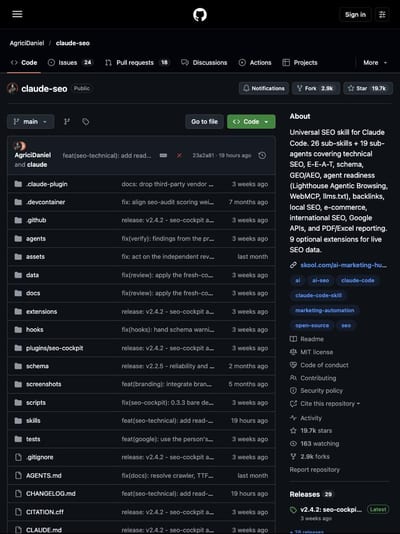Select the open-source topic tag
The image size is (400, 534).
(312, 326)
